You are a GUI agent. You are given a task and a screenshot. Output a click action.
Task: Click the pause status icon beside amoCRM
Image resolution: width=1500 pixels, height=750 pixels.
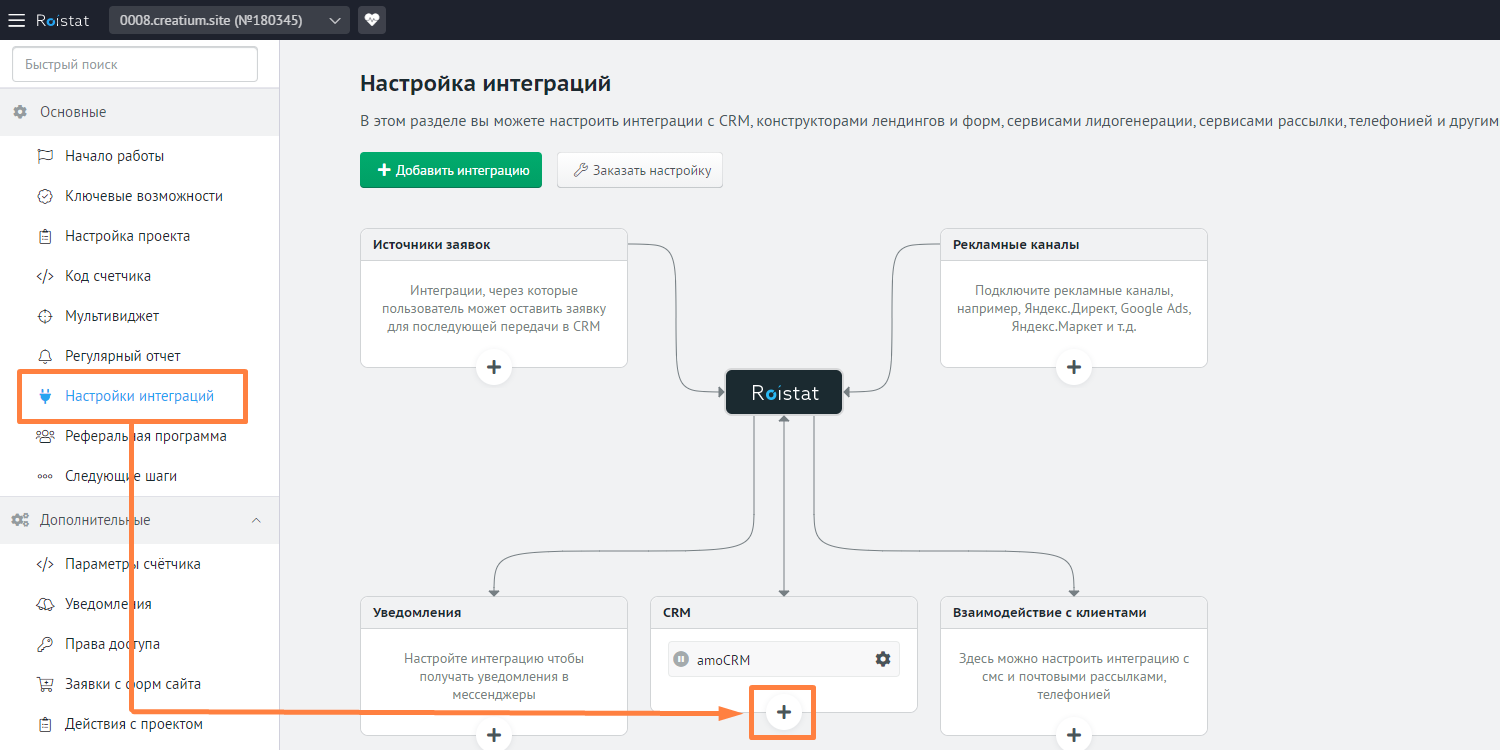coord(681,659)
